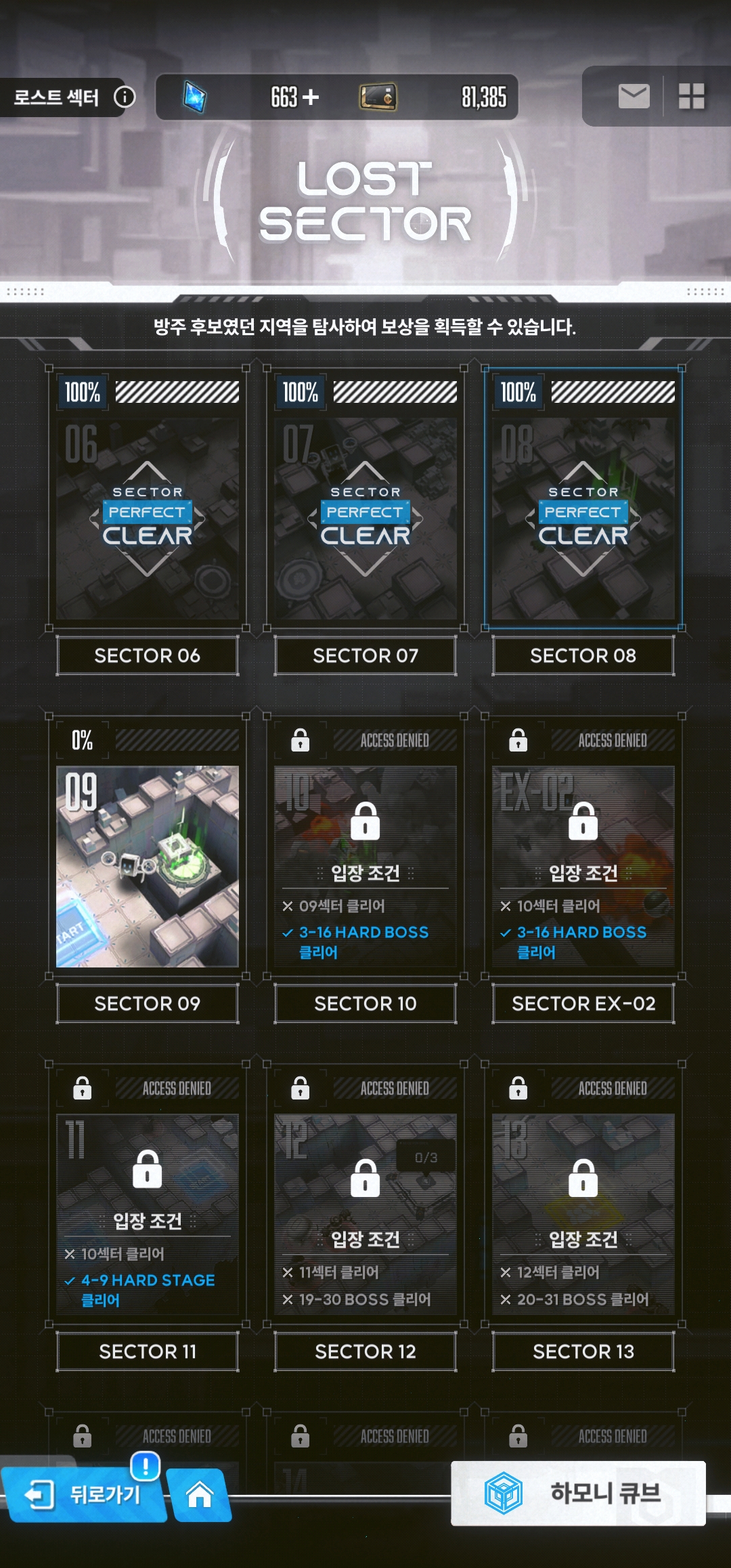Tap the plus icon next to 663
The image size is (731, 1568).
point(311,97)
